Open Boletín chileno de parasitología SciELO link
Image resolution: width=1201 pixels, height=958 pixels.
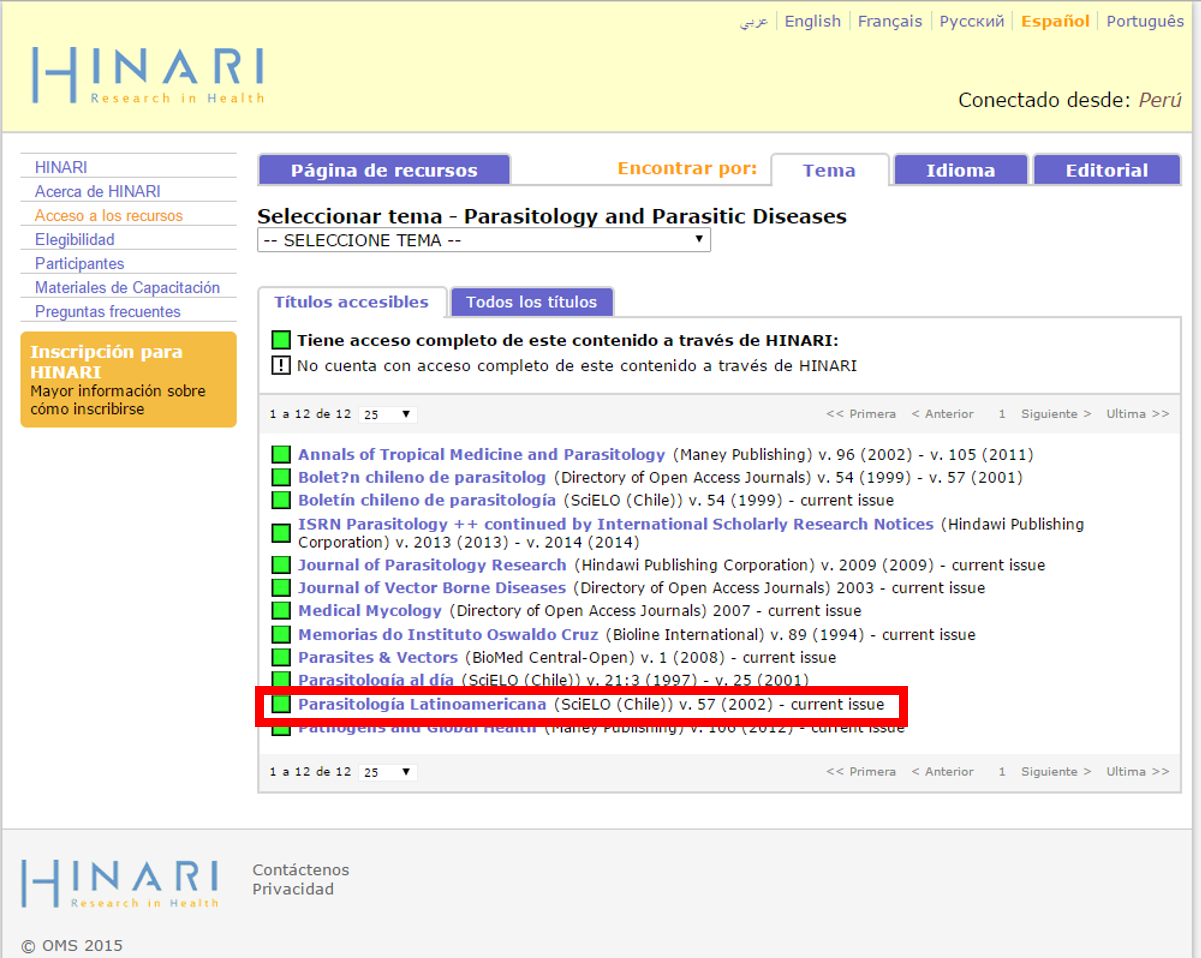click(427, 501)
